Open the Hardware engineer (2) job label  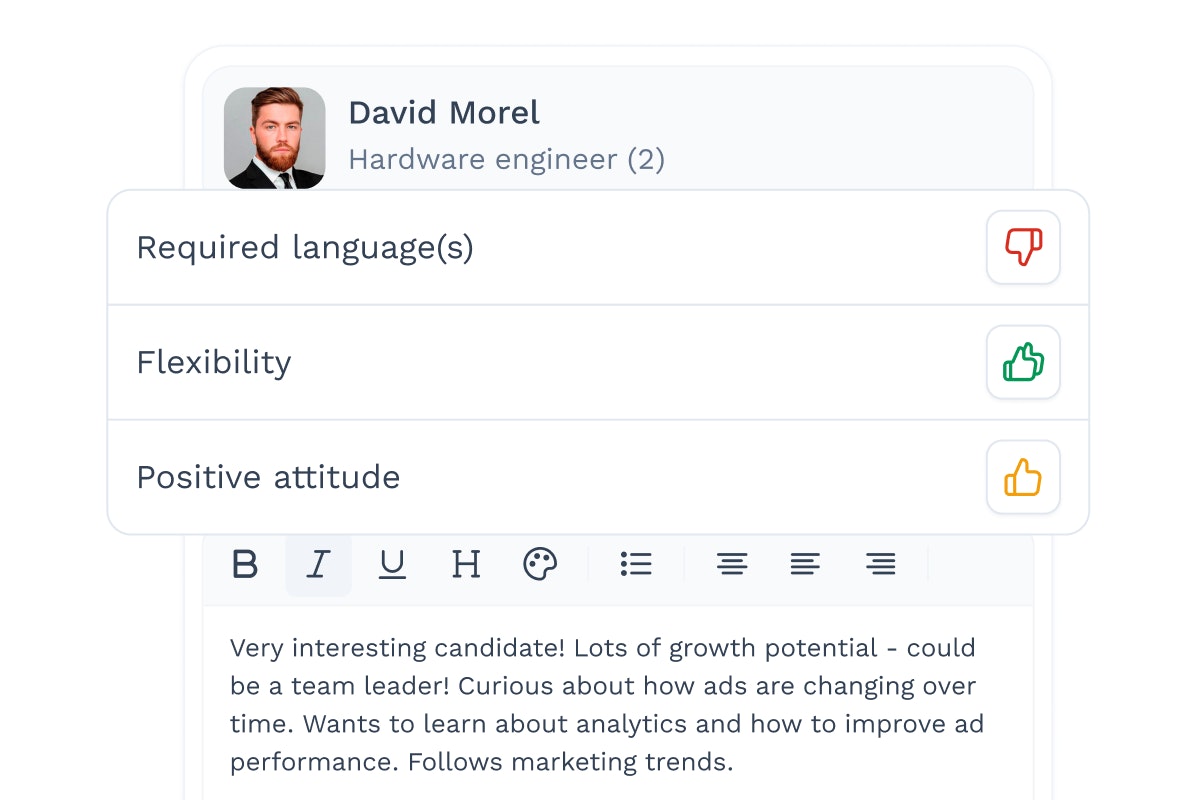pyautogui.click(x=507, y=159)
